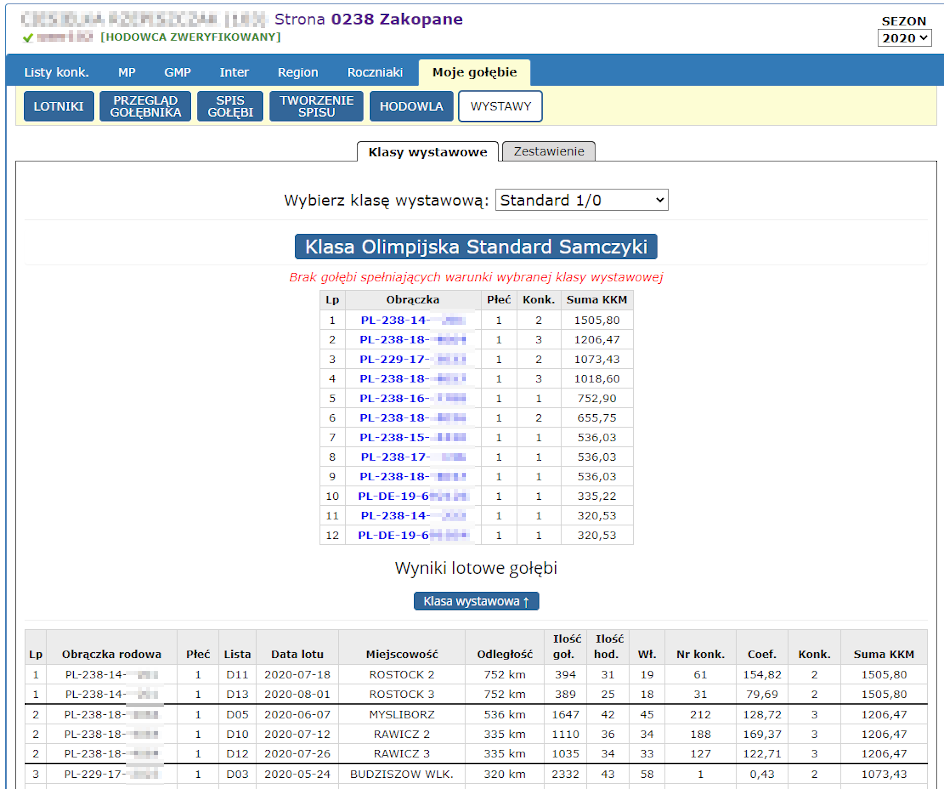This screenshot has width=944, height=789.
Task: Open PRZEGLĄD GOŁĘBNIKA section
Action: (147, 106)
